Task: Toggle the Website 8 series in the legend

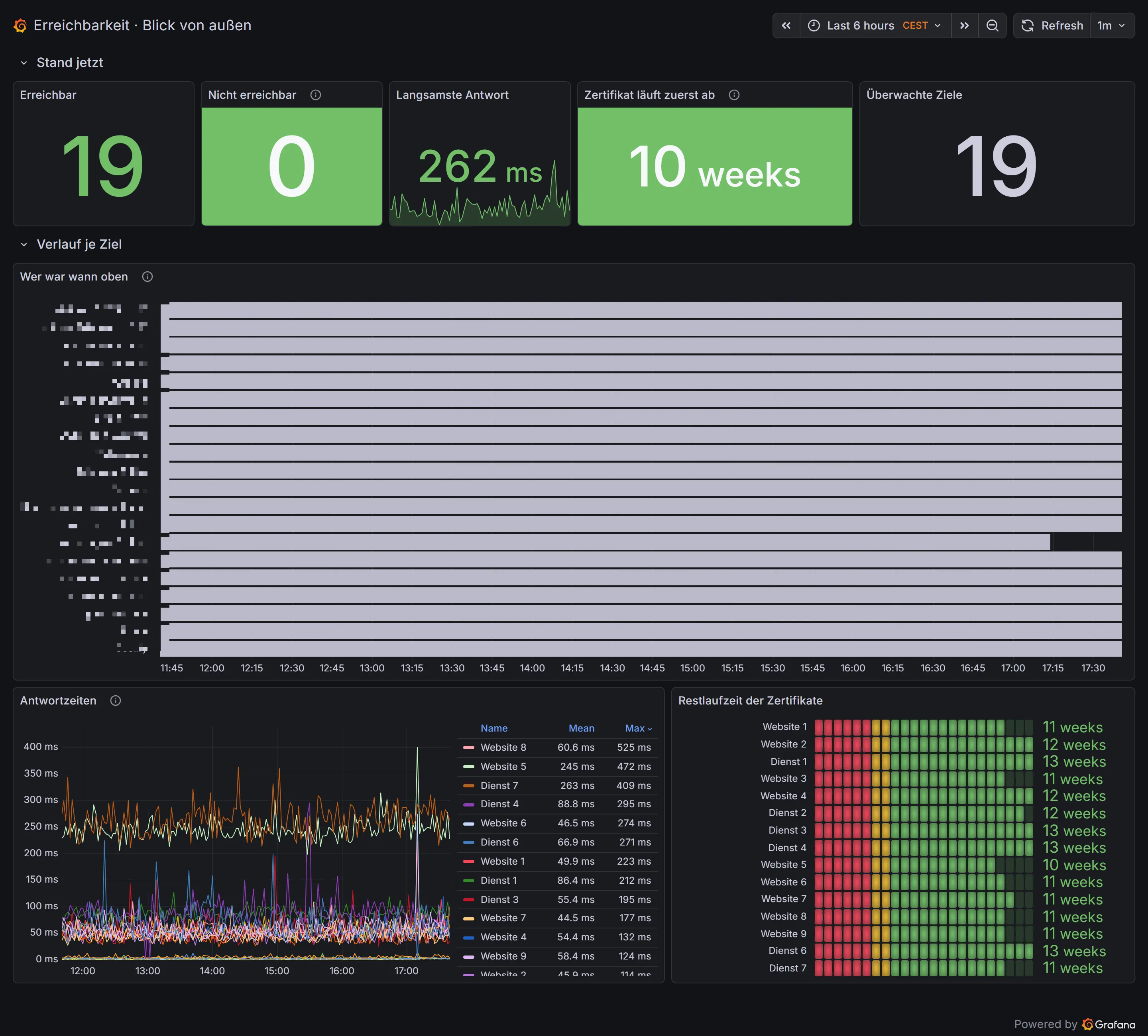Action: point(503,748)
